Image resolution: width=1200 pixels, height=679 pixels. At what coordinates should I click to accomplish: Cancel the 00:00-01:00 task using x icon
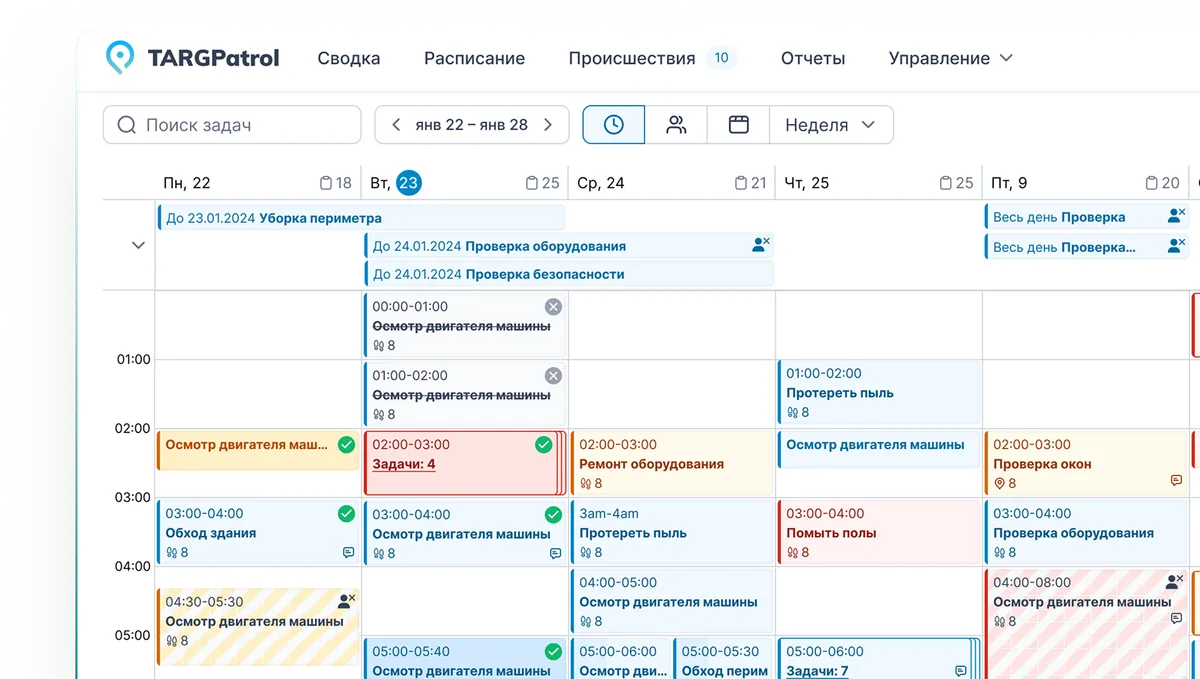[x=553, y=307]
